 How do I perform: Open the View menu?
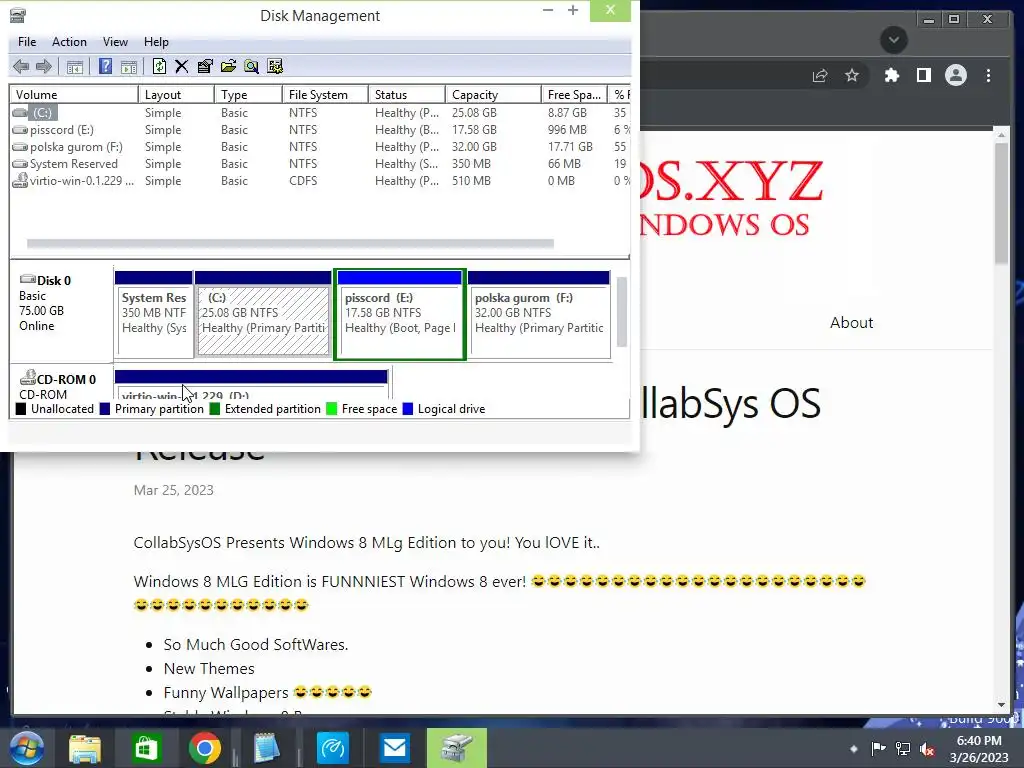point(115,42)
